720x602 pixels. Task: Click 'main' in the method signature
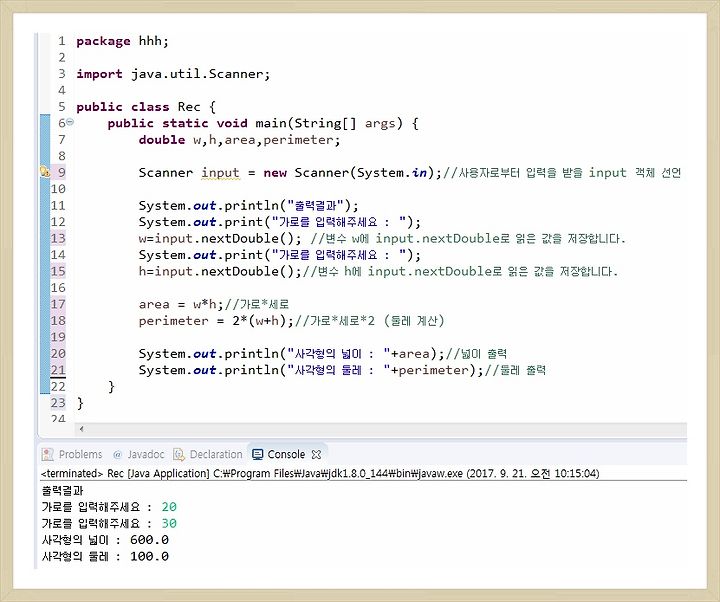[271, 123]
